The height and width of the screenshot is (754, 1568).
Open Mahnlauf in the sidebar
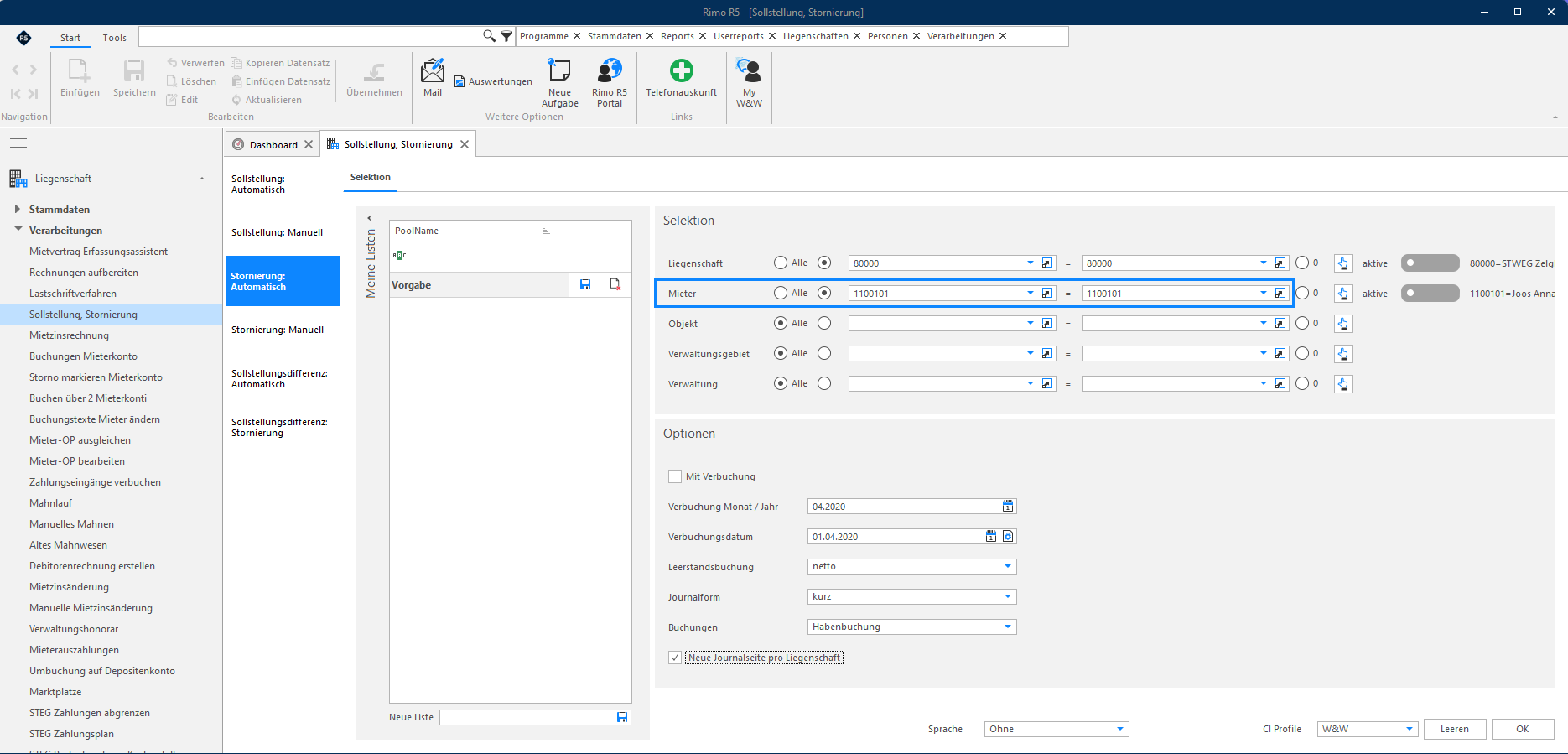(x=50, y=503)
